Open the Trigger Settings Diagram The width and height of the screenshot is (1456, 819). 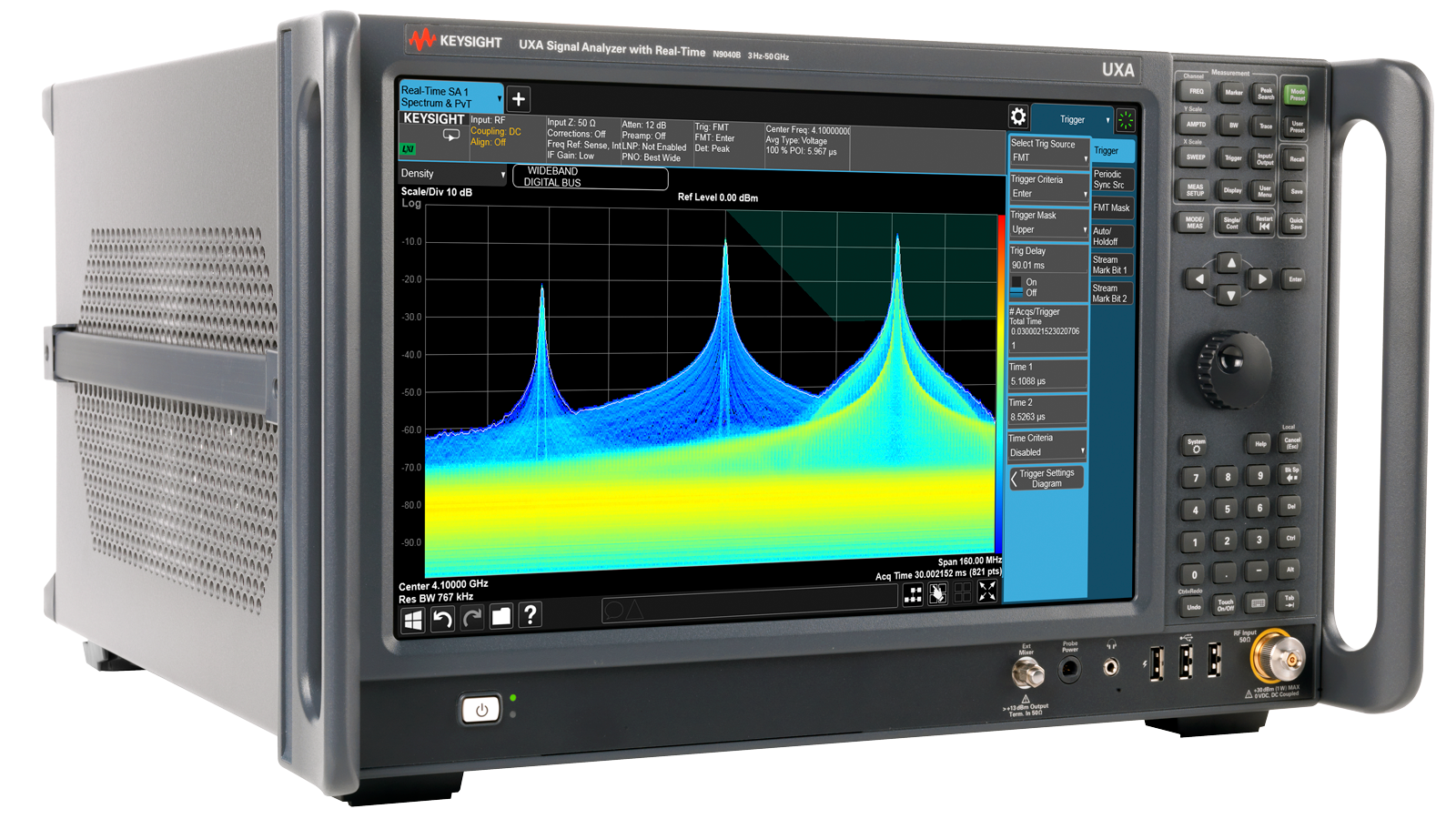1046,478
